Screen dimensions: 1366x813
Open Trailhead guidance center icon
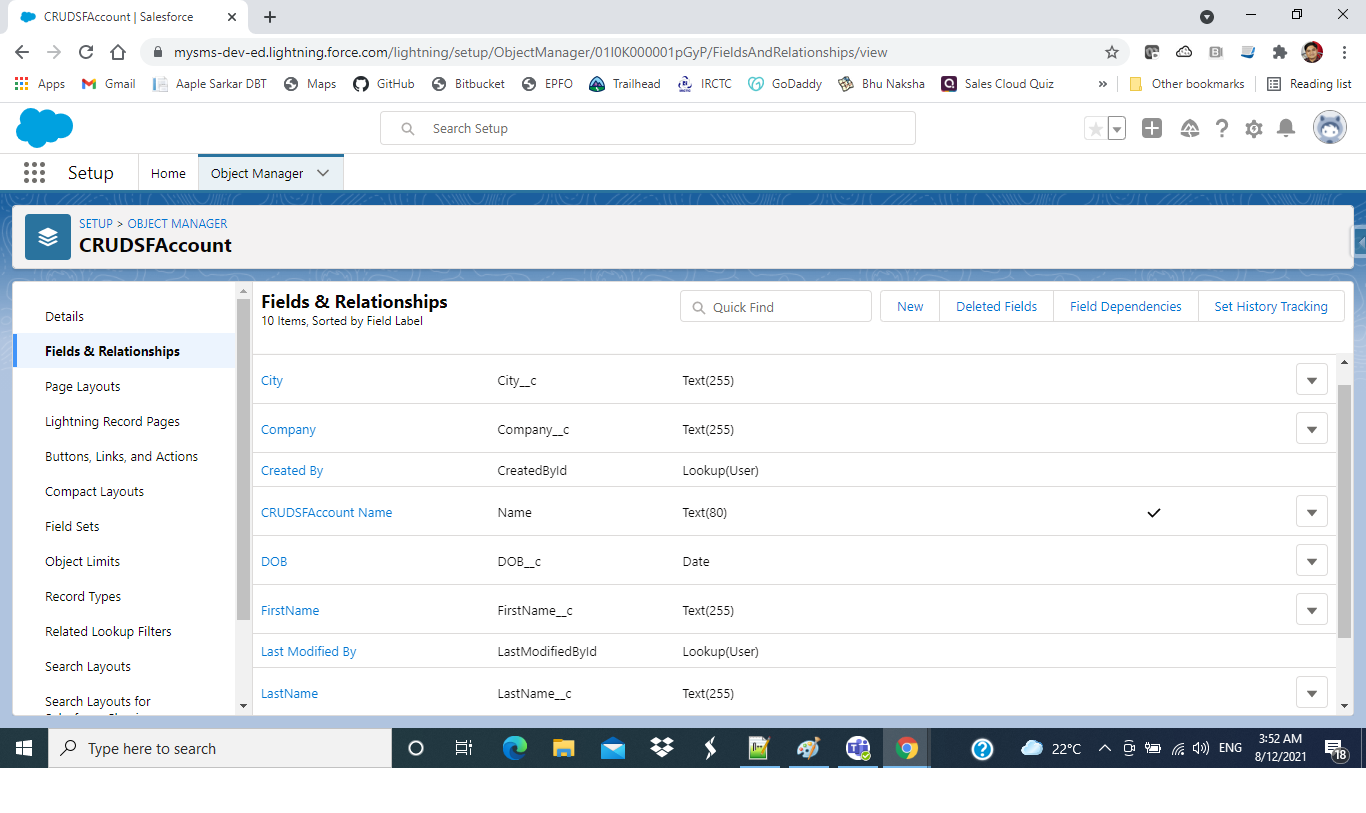(1189, 128)
